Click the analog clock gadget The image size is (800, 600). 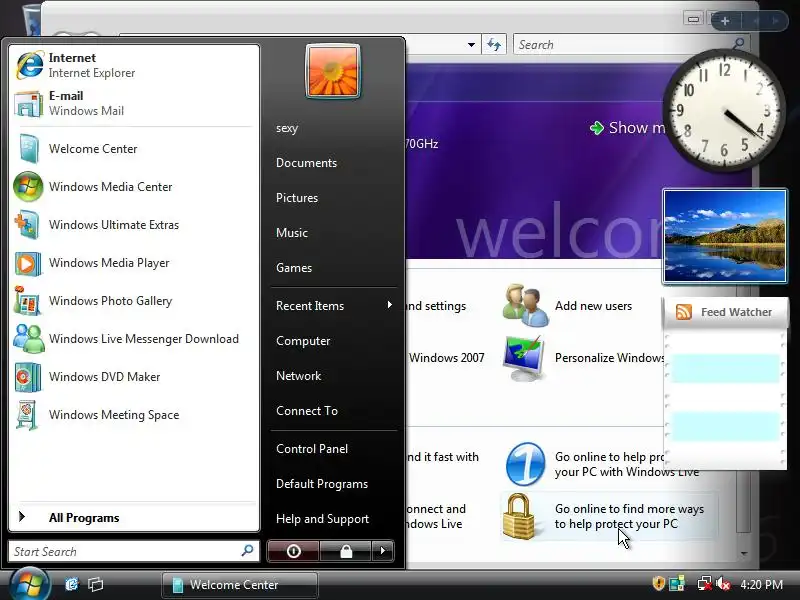724,111
